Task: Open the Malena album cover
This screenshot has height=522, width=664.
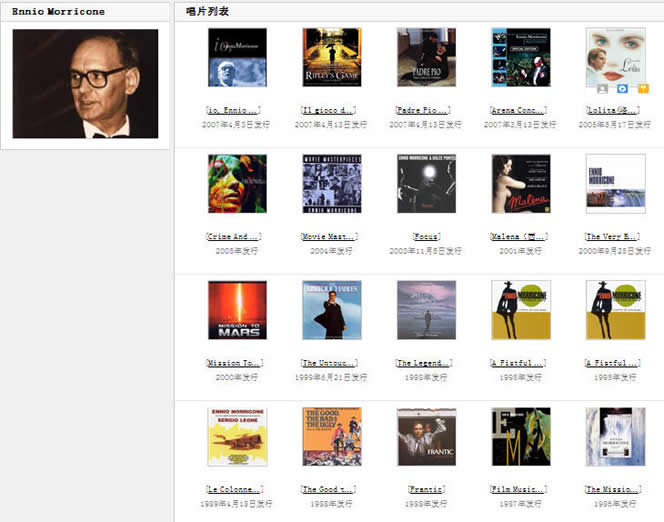Action: (x=521, y=184)
